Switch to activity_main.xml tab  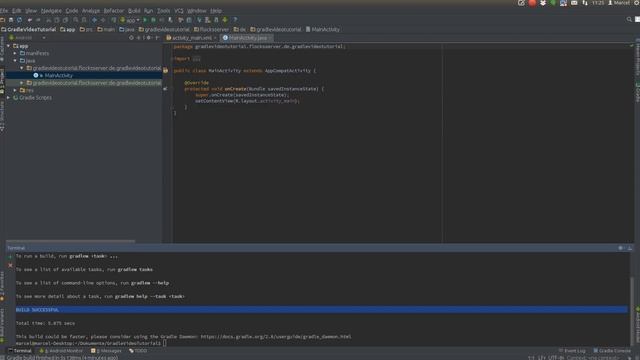191,38
